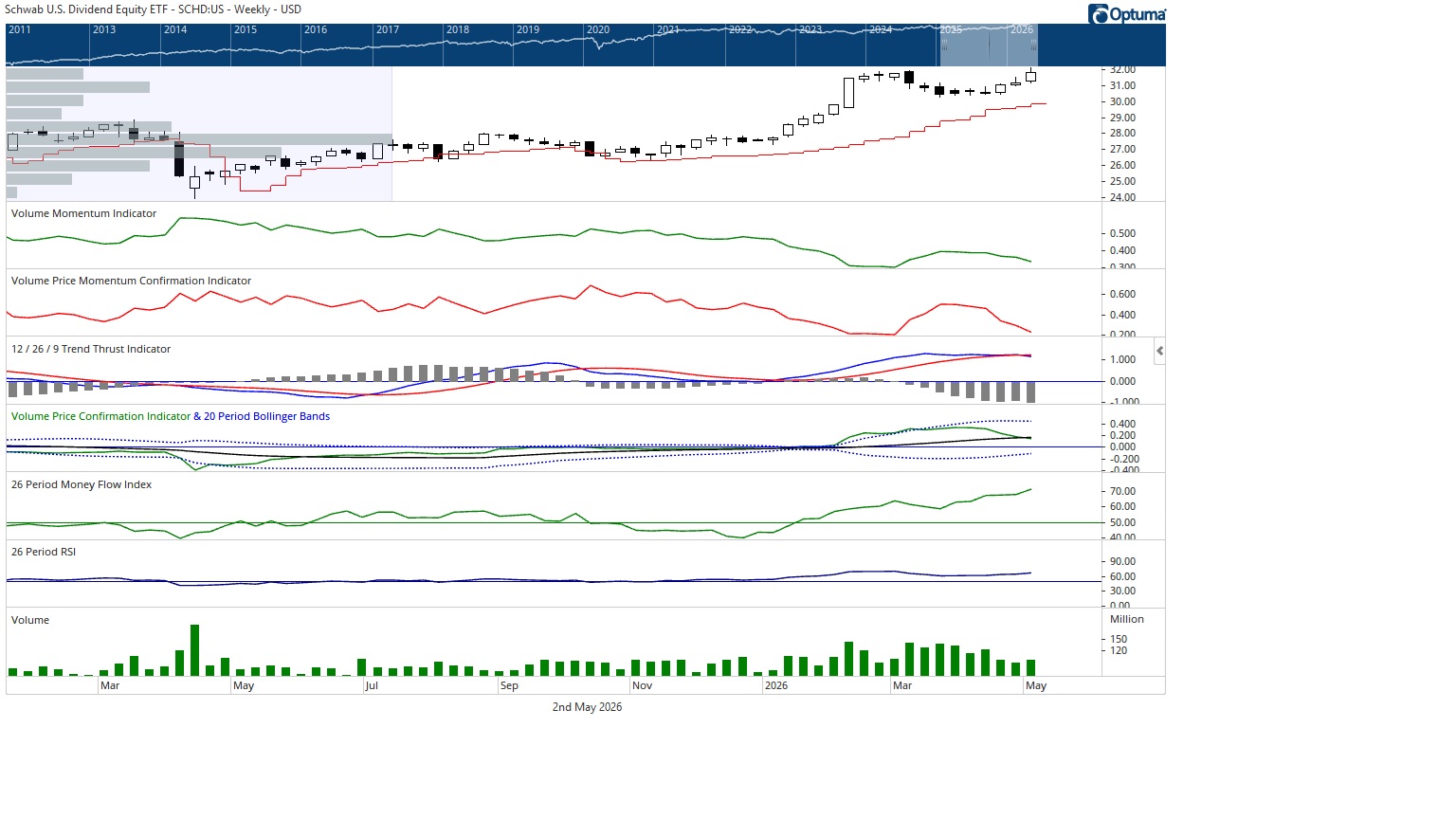This screenshot has height=819, width=1456.
Task: Select the 26 Period Money Flow Index label
Action: 82,484
